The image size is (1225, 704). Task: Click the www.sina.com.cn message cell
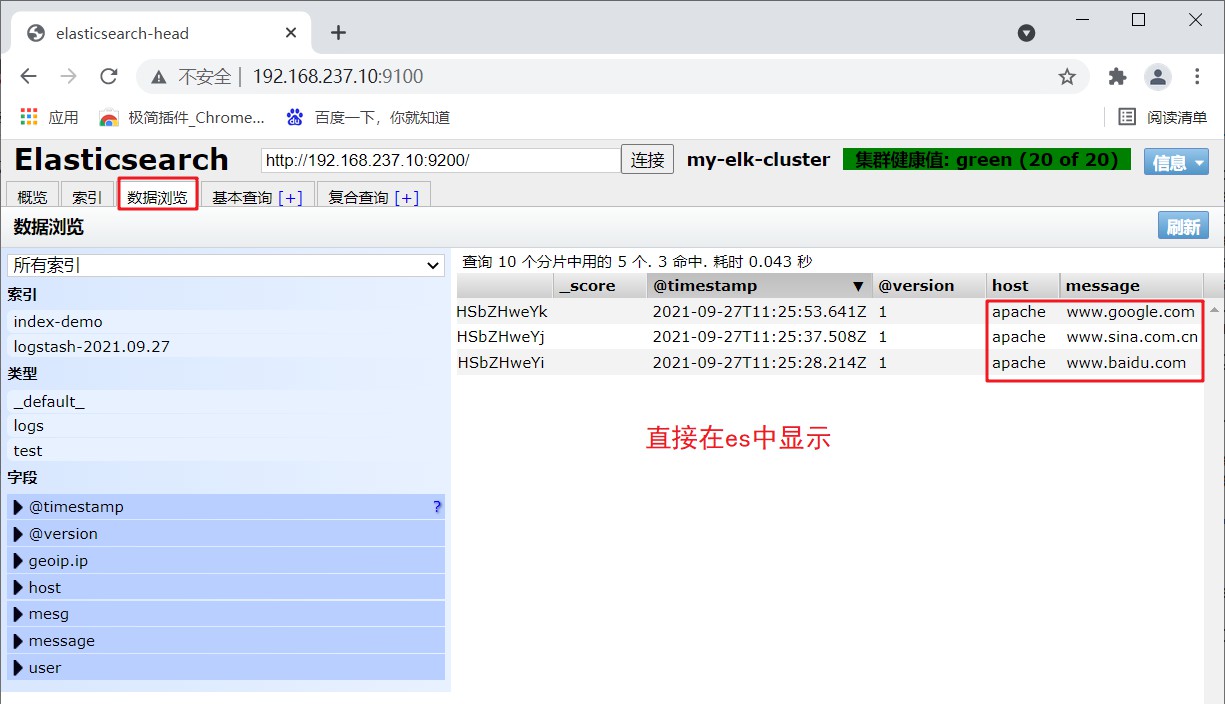1132,337
